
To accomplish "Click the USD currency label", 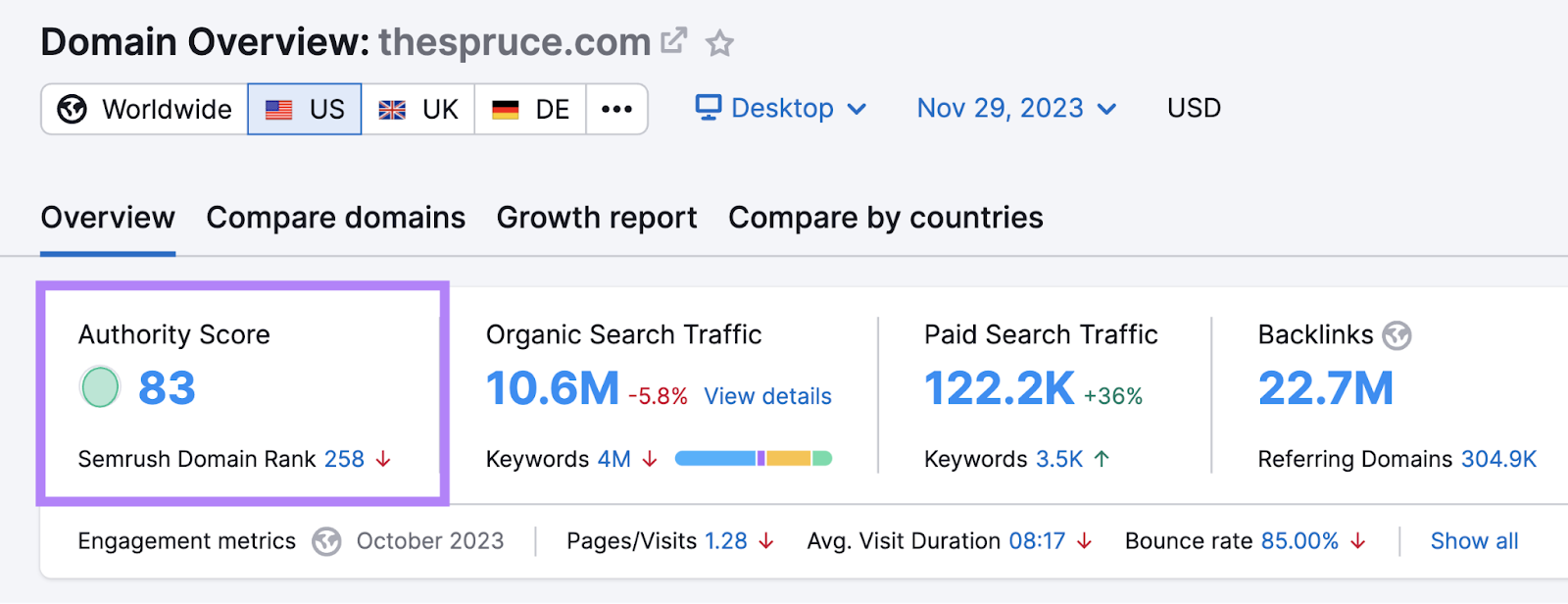I will pyautogui.click(x=1194, y=108).
